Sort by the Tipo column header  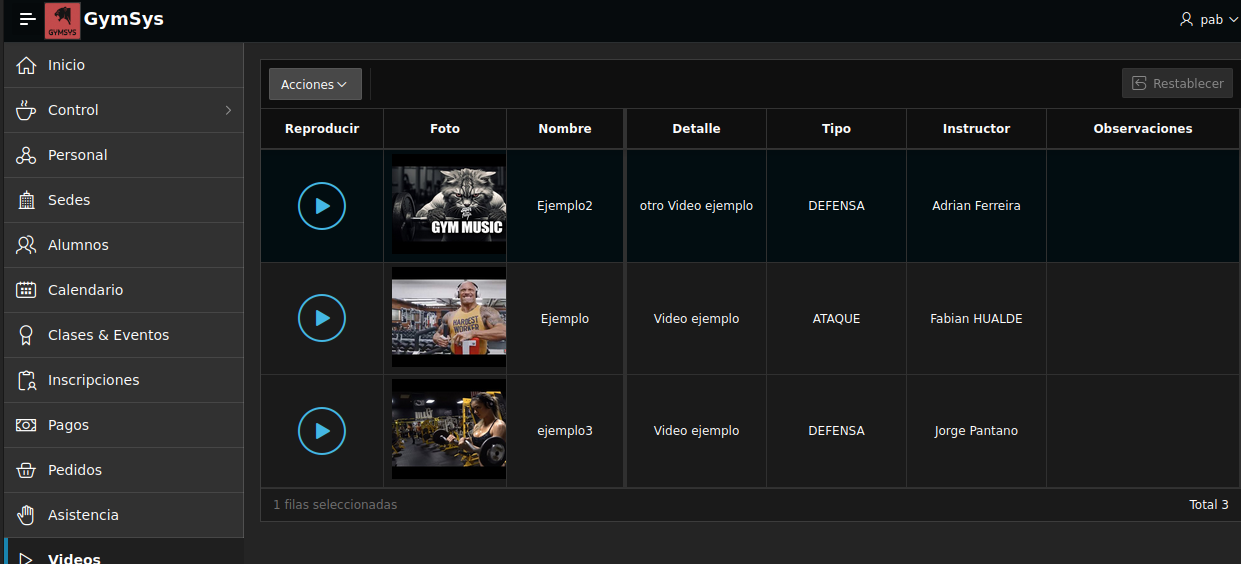click(836, 128)
